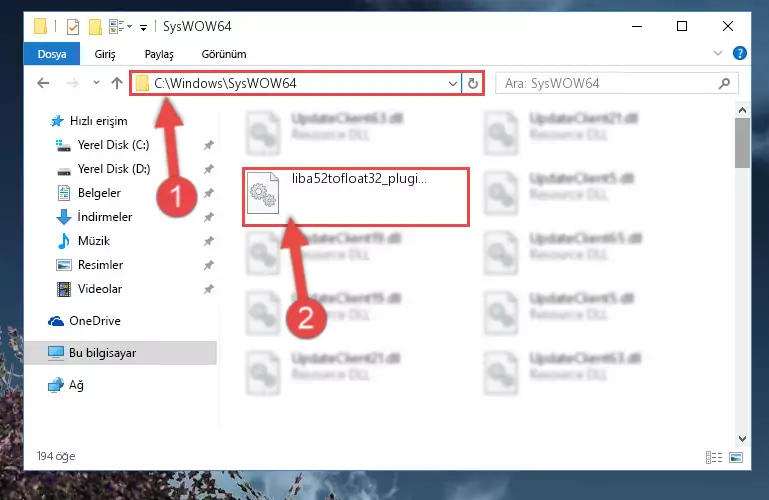This screenshot has height=500, width=769.
Task: Select Ağ in navigation pane
Action: pos(76,385)
